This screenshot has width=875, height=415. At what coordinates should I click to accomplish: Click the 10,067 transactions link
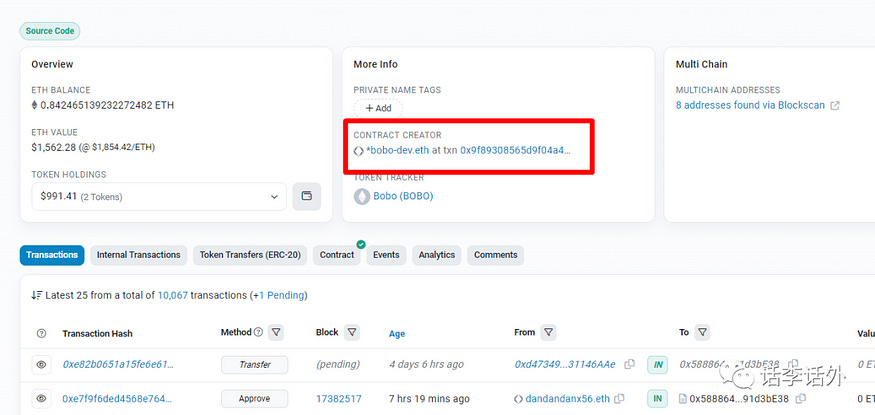click(x=173, y=295)
